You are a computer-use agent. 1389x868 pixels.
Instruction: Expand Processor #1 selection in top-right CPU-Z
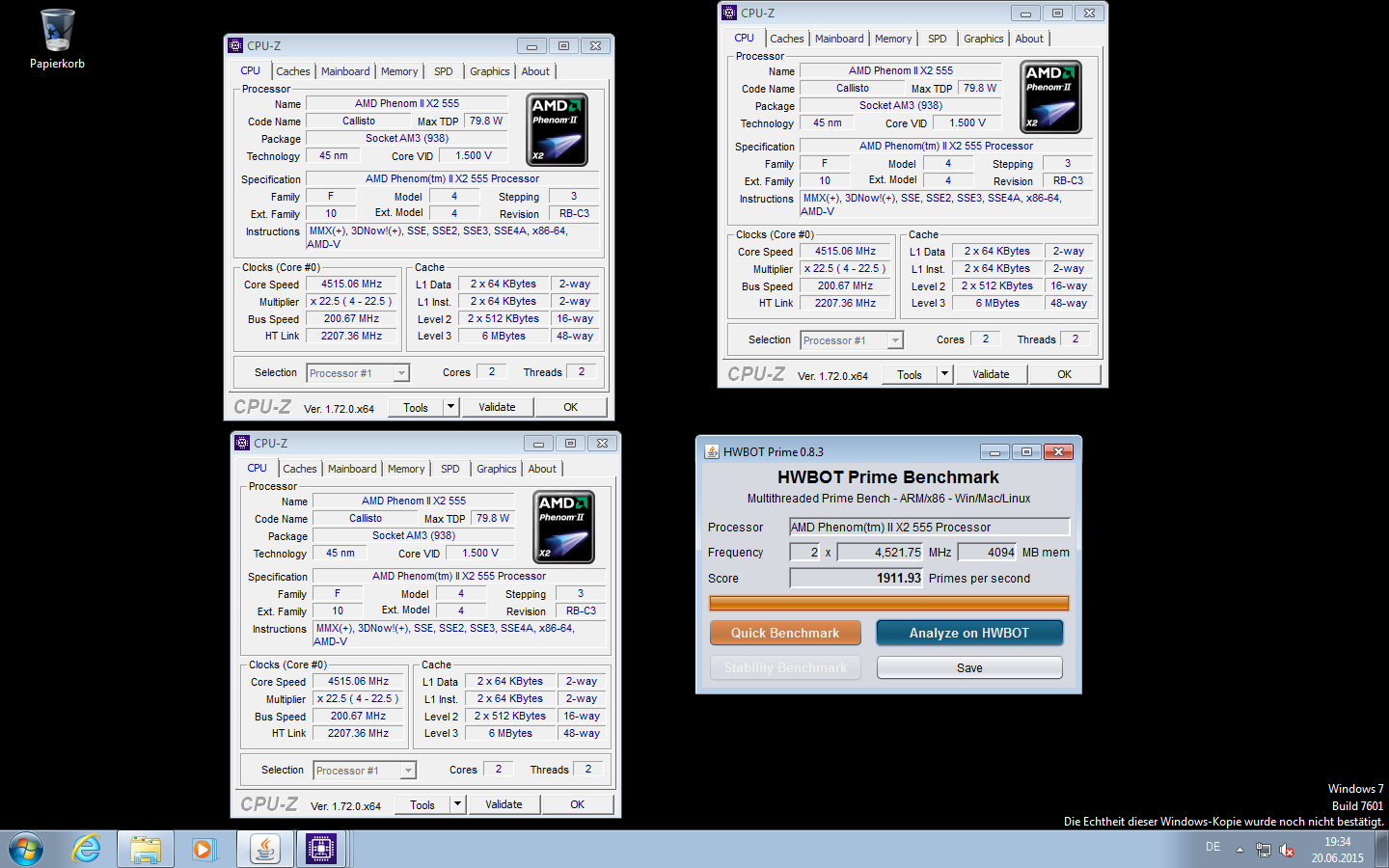(x=852, y=339)
